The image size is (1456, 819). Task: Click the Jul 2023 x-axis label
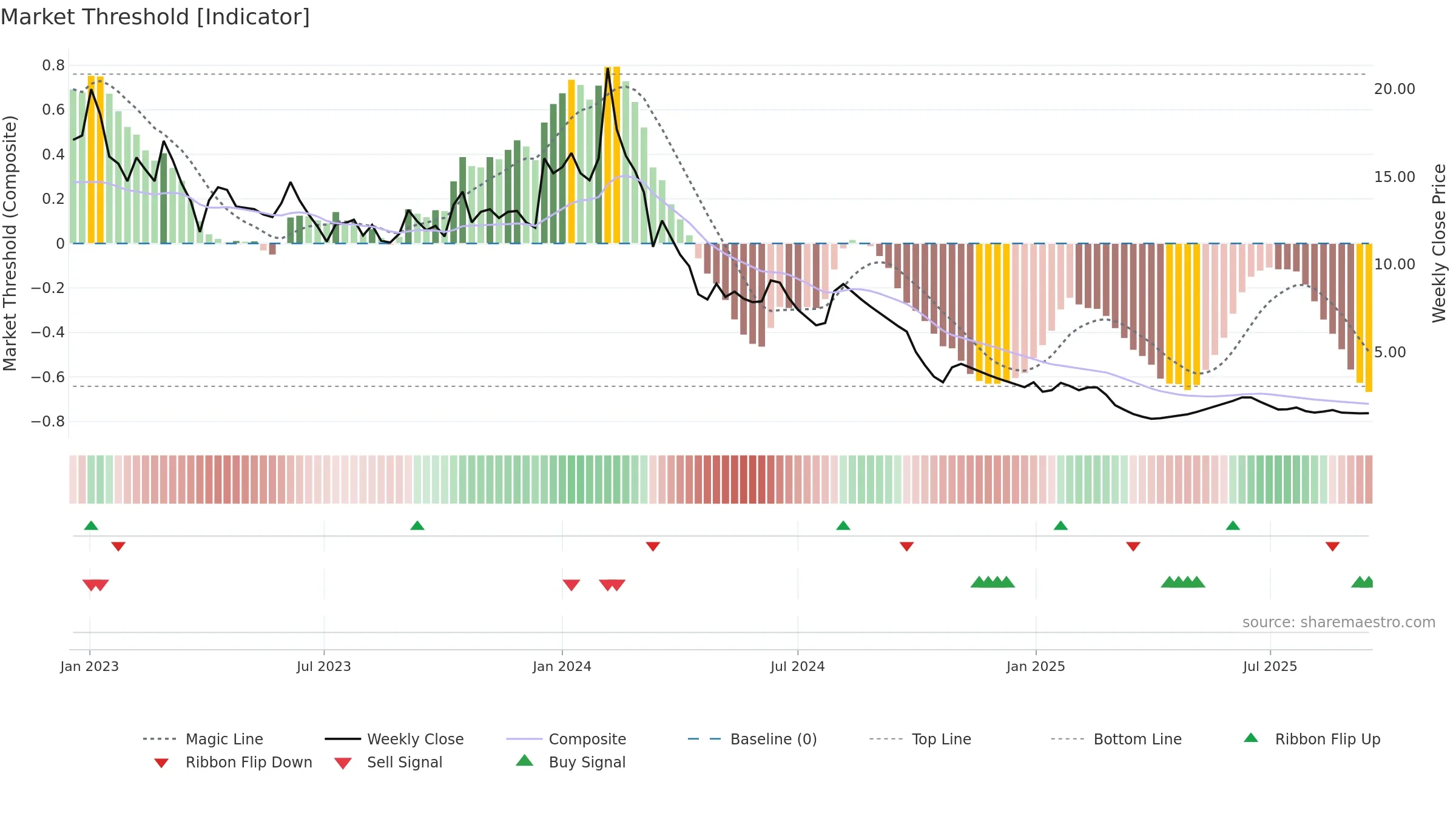324,666
